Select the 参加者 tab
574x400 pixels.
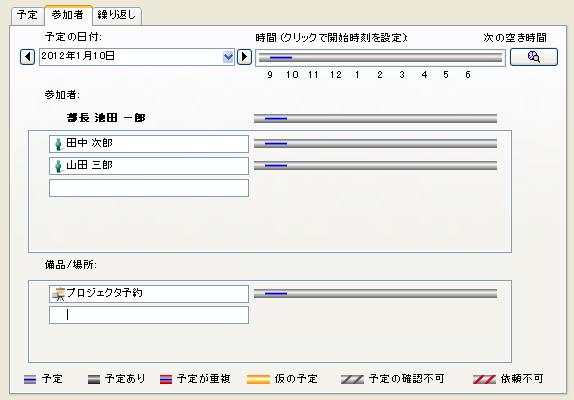(x=68, y=15)
